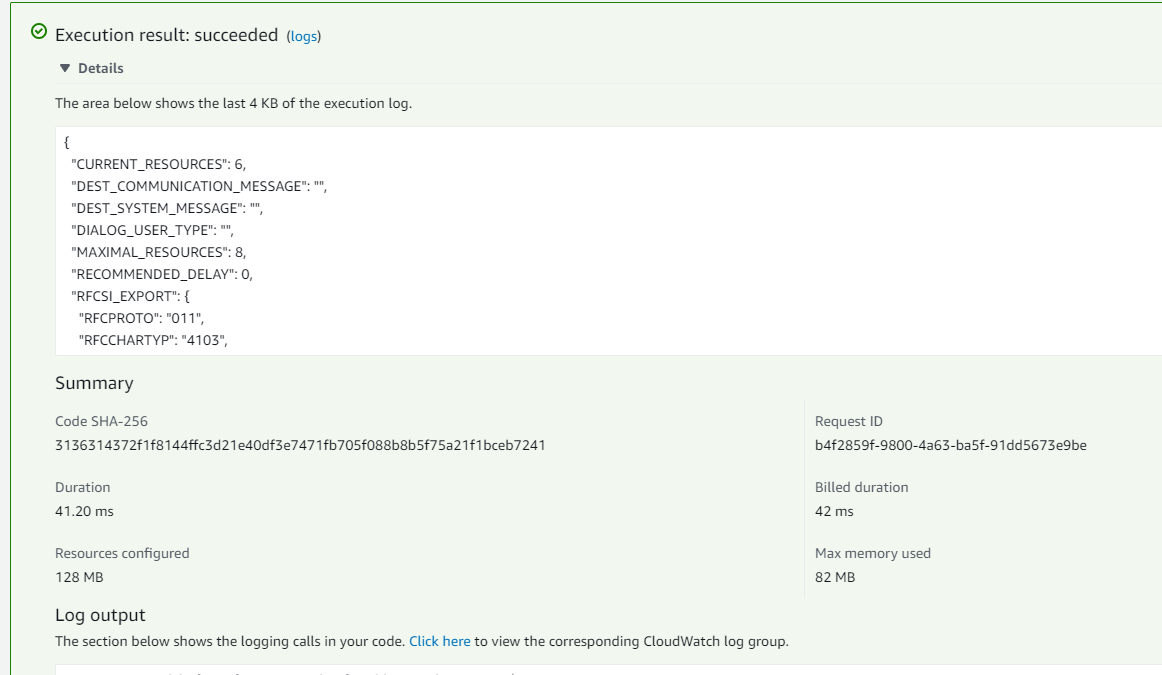
Task: Click the Log output heading
Action: (100, 615)
